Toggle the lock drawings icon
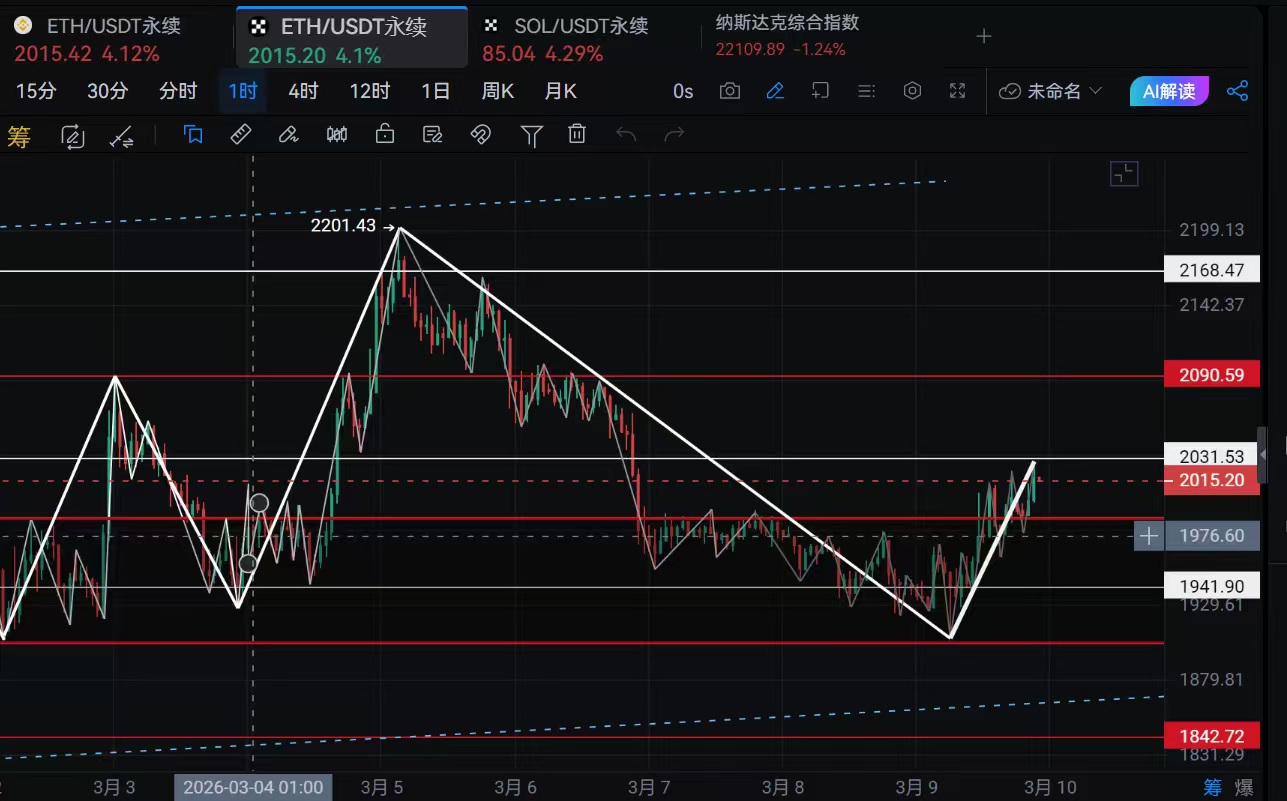Screen dimensions: 1287x801 385,135
